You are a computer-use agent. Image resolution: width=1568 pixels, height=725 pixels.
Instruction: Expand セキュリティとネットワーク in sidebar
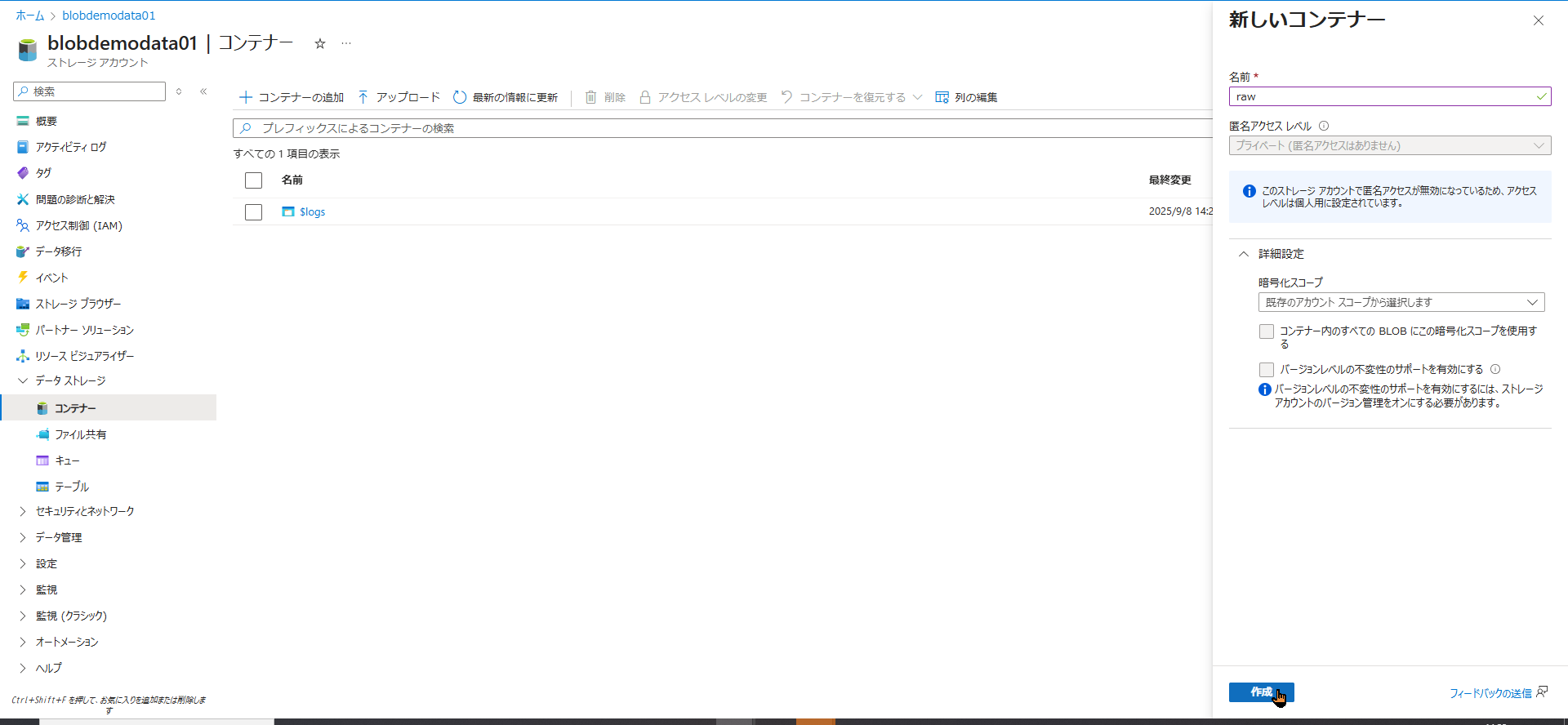click(84, 511)
